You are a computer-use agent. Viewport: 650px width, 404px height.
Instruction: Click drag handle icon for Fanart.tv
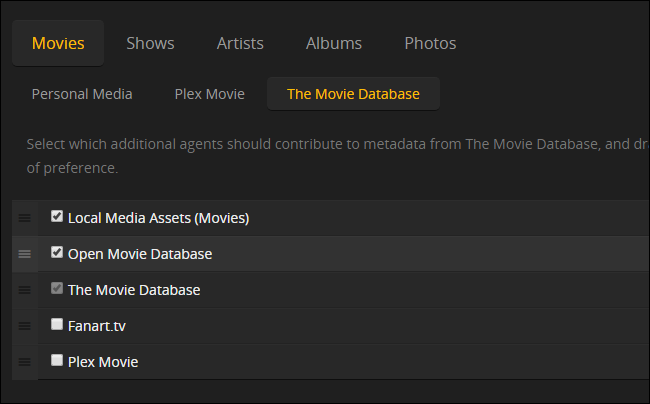coord(25,326)
